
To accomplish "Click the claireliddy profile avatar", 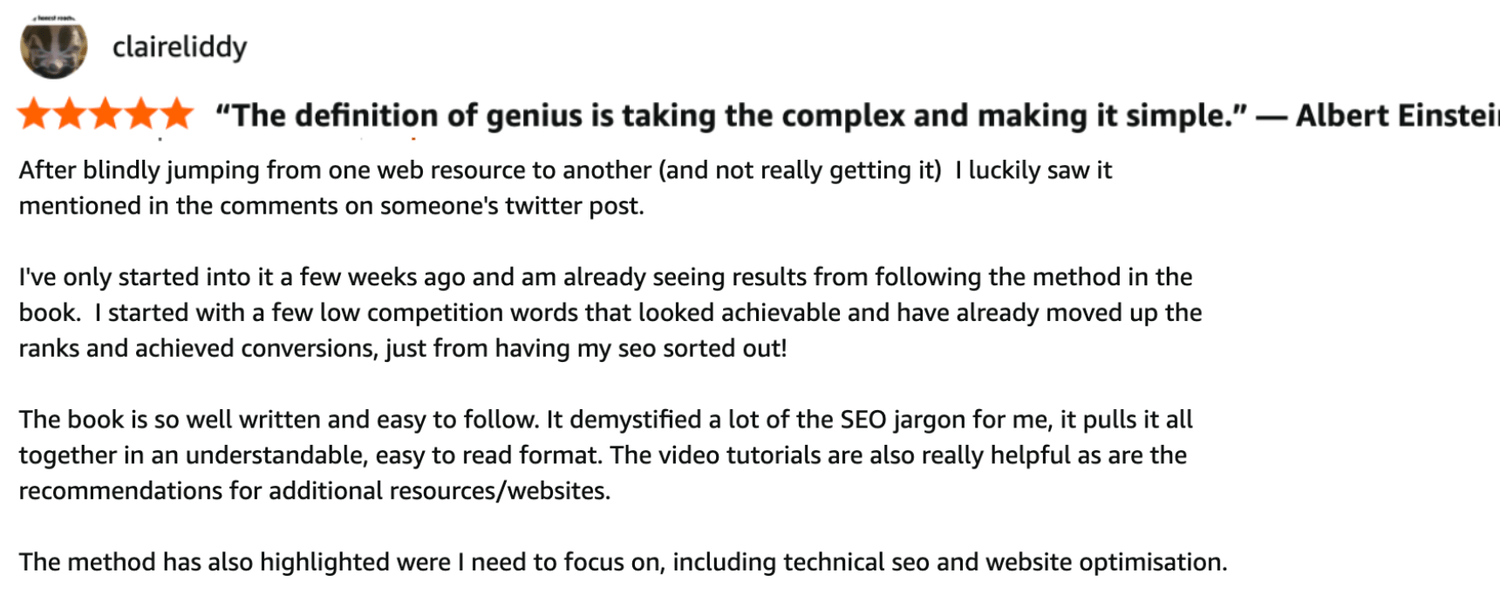I will pos(54,48).
